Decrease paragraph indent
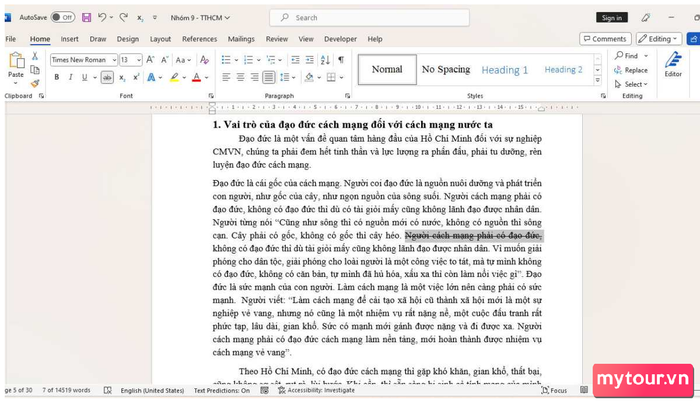This screenshot has height=405, width=700. [x=295, y=60]
